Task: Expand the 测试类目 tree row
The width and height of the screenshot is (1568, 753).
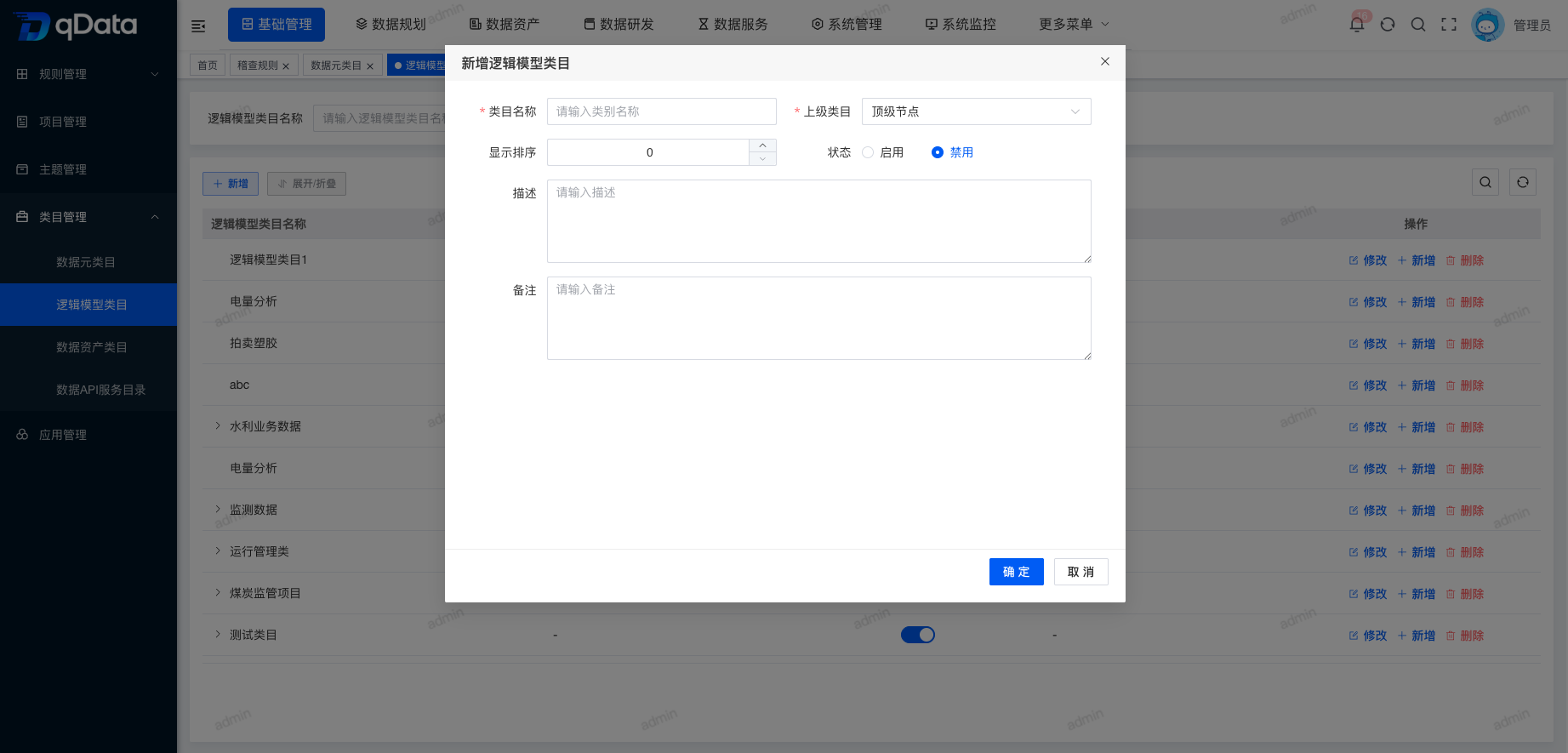Action: point(218,634)
